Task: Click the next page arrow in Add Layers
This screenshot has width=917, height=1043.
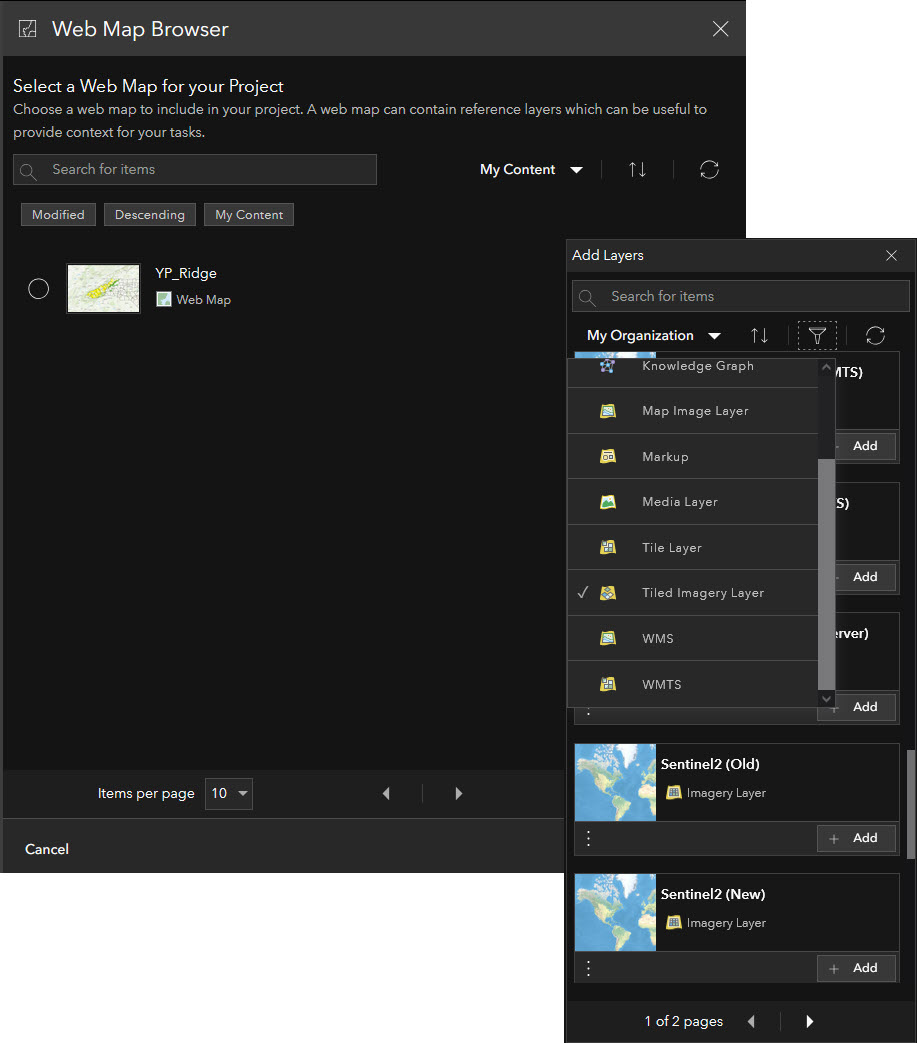Action: (x=808, y=1021)
